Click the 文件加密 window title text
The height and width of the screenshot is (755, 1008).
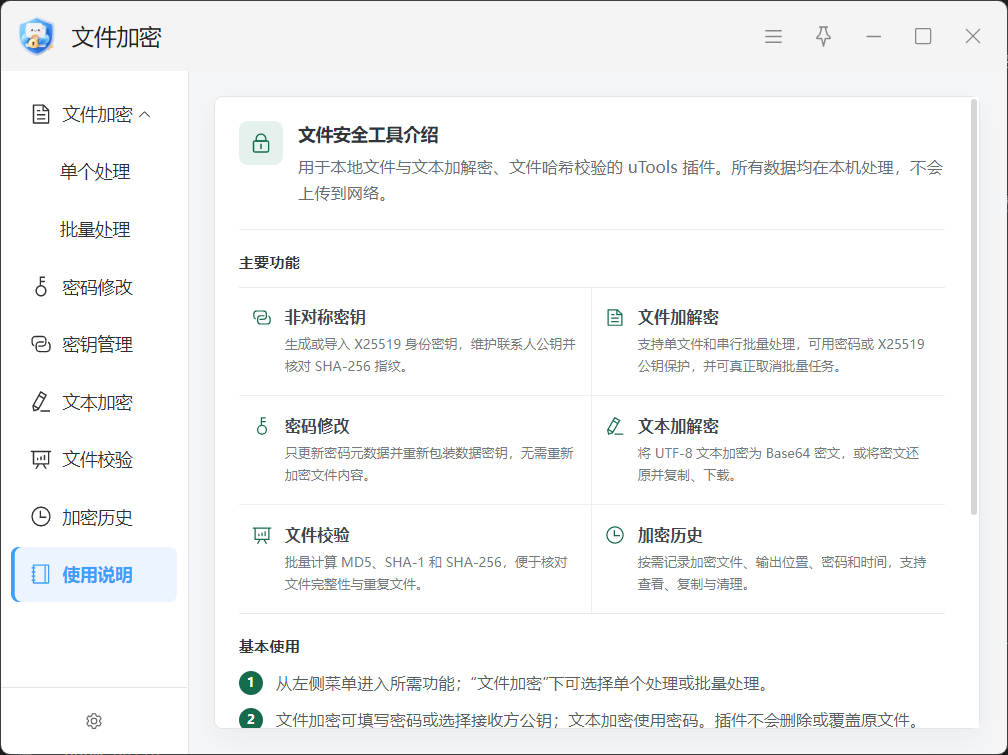click(x=116, y=37)
